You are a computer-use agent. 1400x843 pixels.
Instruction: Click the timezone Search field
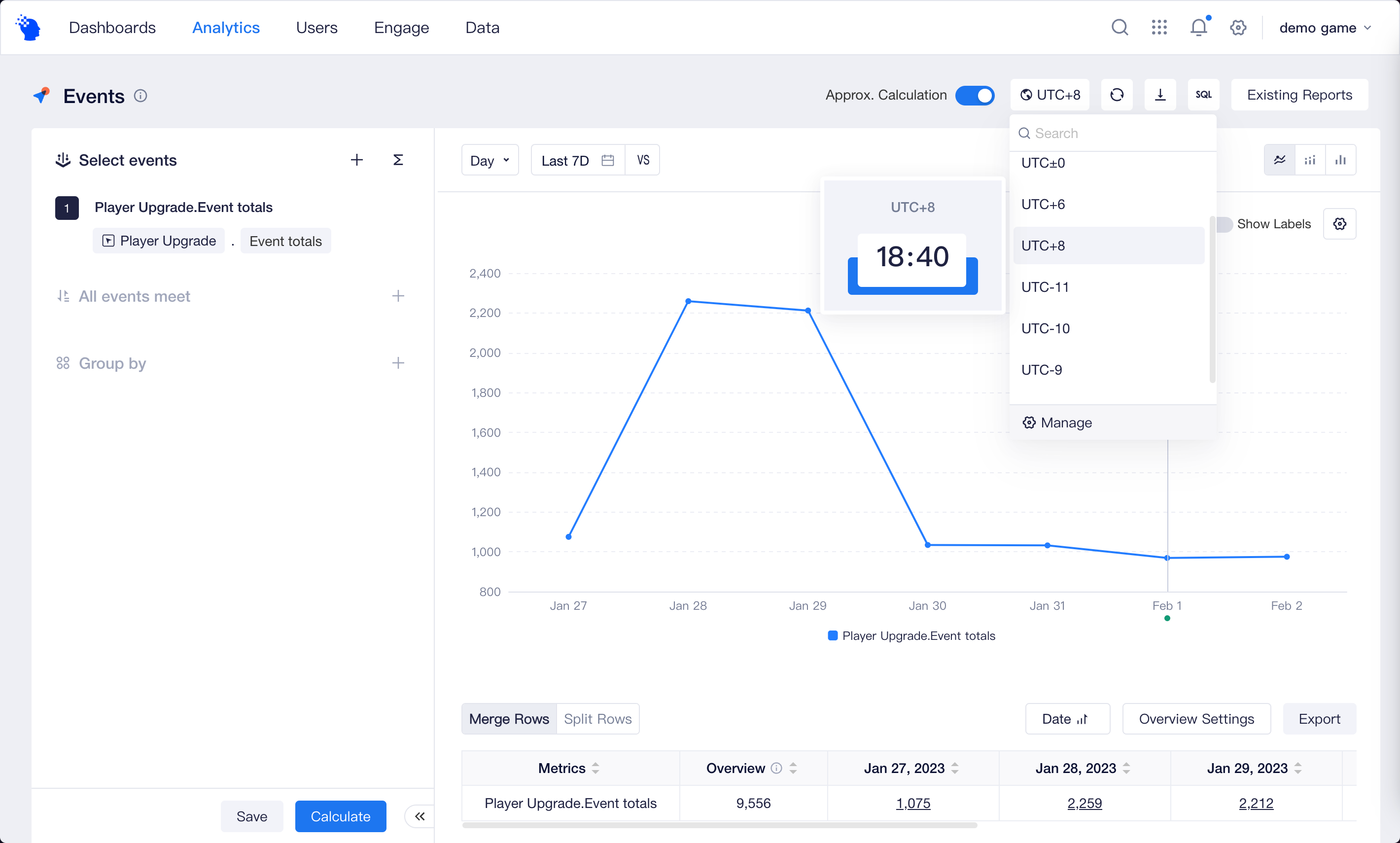1113,133
